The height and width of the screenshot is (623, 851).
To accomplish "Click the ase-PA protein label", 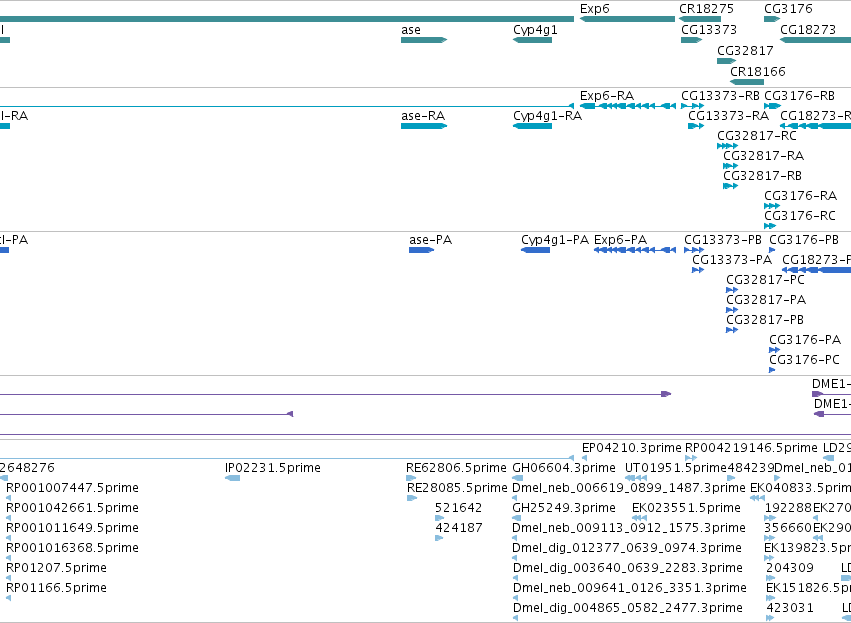I will point(430,240).
